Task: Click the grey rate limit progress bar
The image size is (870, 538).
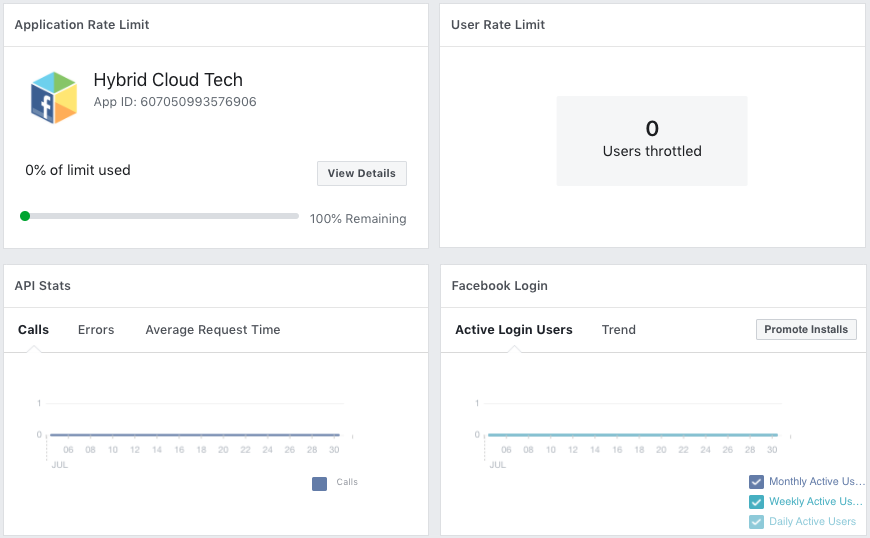Action: pyautogui.click(x=164, y=216)
